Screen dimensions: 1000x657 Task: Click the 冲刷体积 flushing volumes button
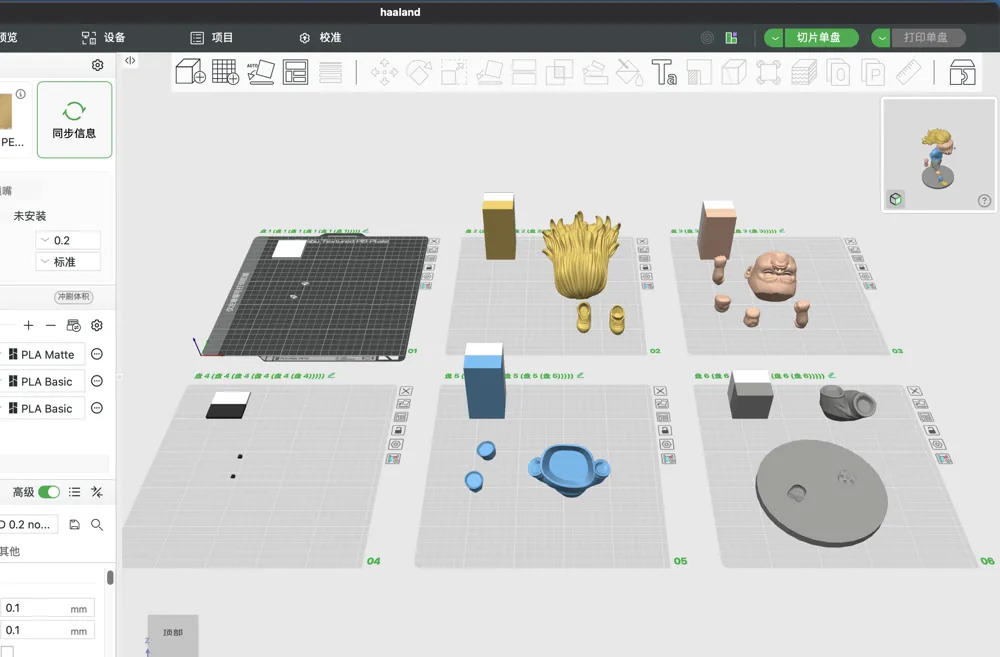pos(74,297)
